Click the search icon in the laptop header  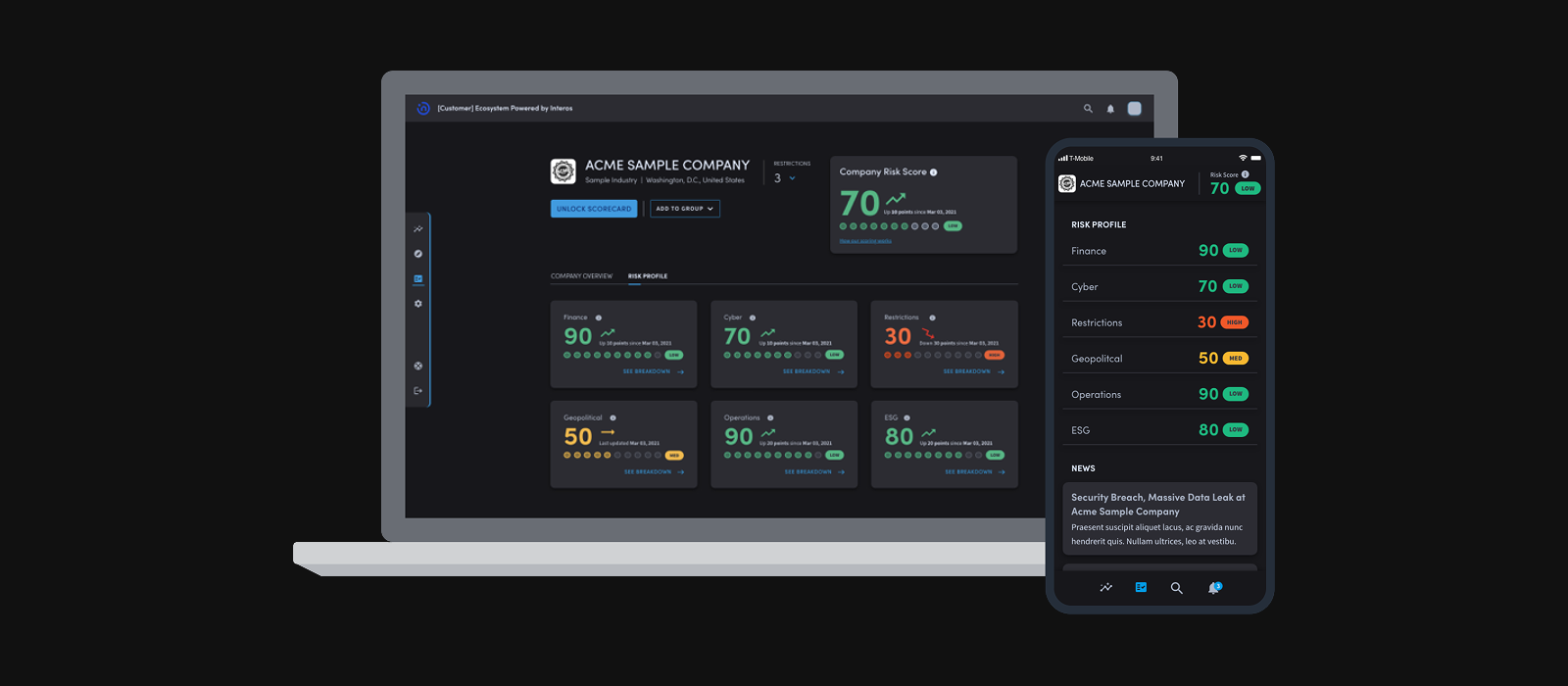(x=1088, y=109)
